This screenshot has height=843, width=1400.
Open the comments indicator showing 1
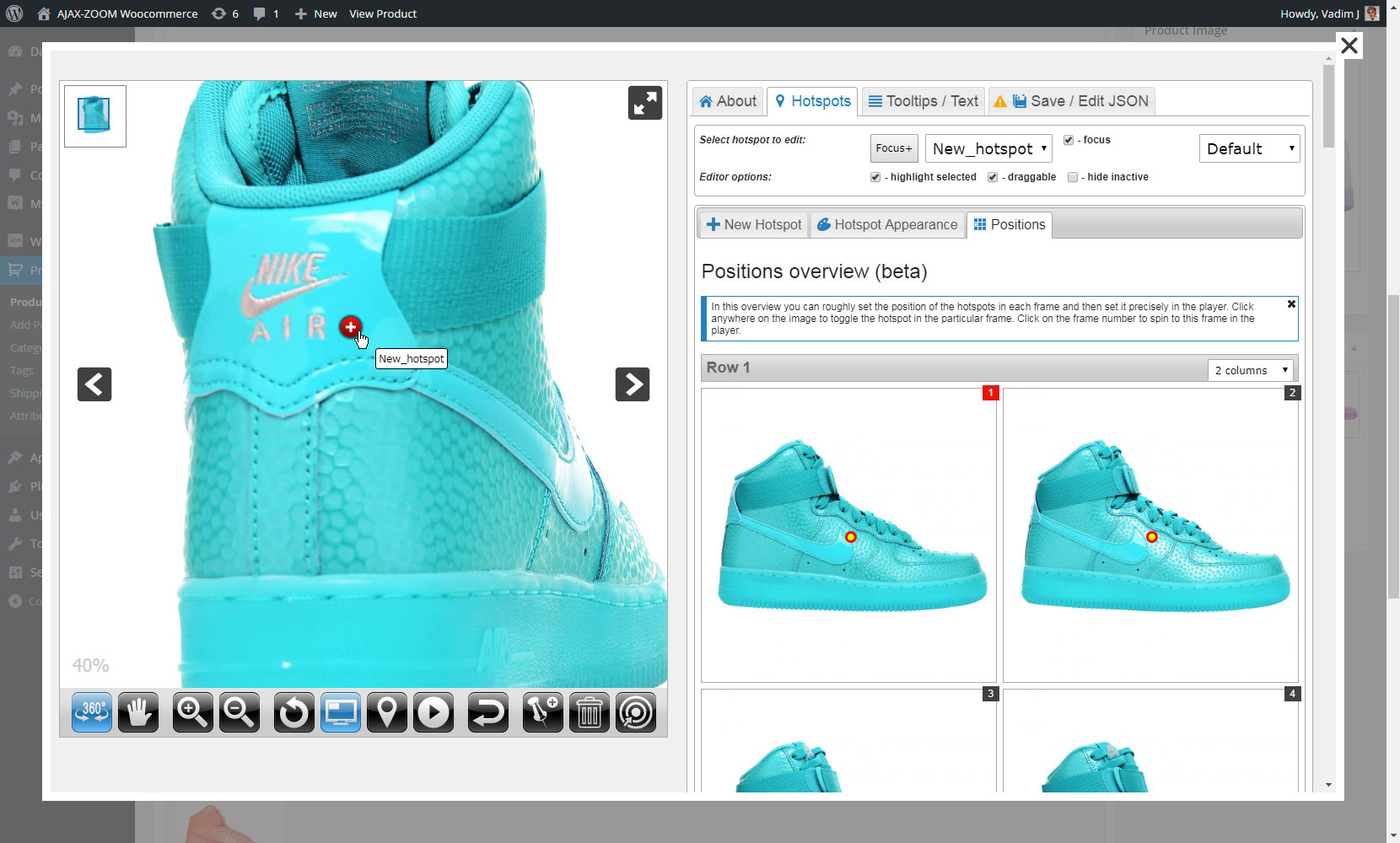(266, 13)
